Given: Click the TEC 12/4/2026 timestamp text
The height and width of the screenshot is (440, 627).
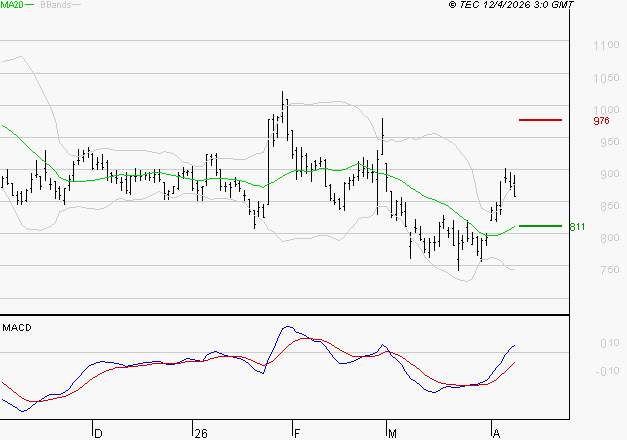Looking at the screenshot, I should point(511,5).
